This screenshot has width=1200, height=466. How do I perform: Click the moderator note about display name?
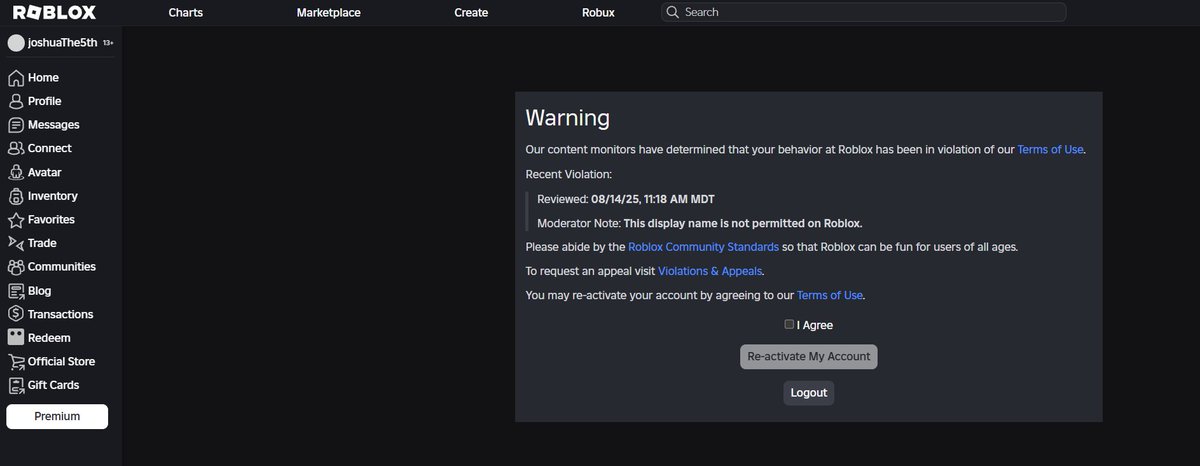click(742, 223)
